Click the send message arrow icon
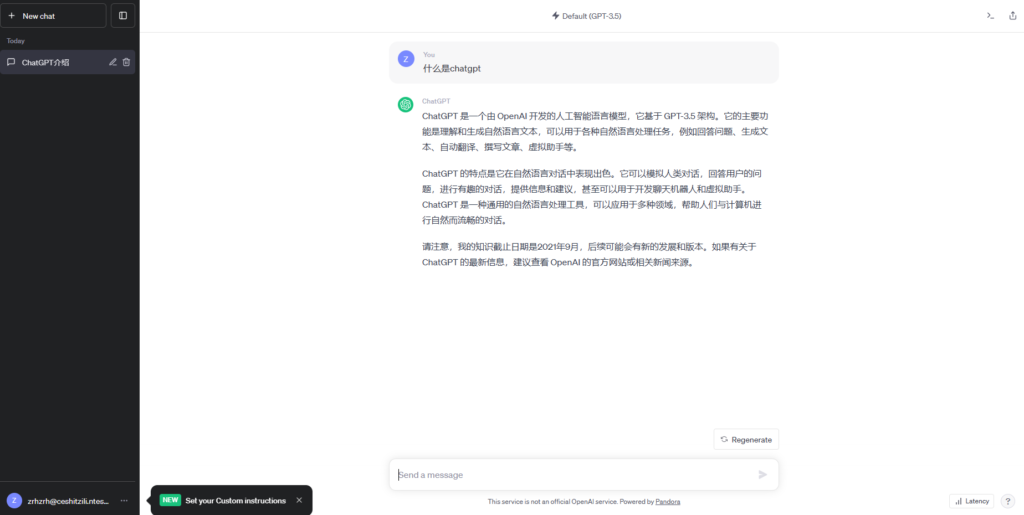This screenshot has width=1024, height=515. pos(763,474)
